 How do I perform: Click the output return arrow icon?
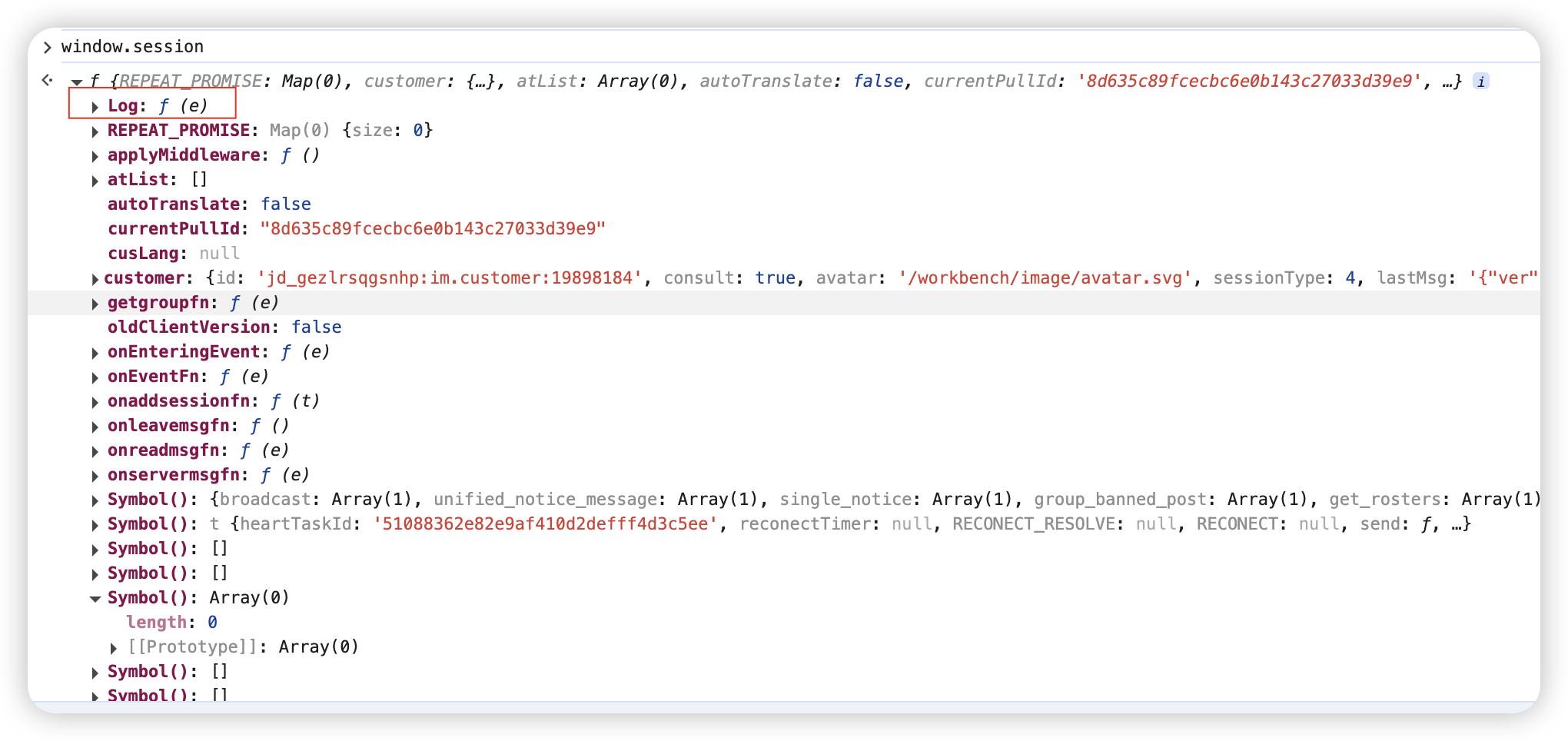pos(48,80)
